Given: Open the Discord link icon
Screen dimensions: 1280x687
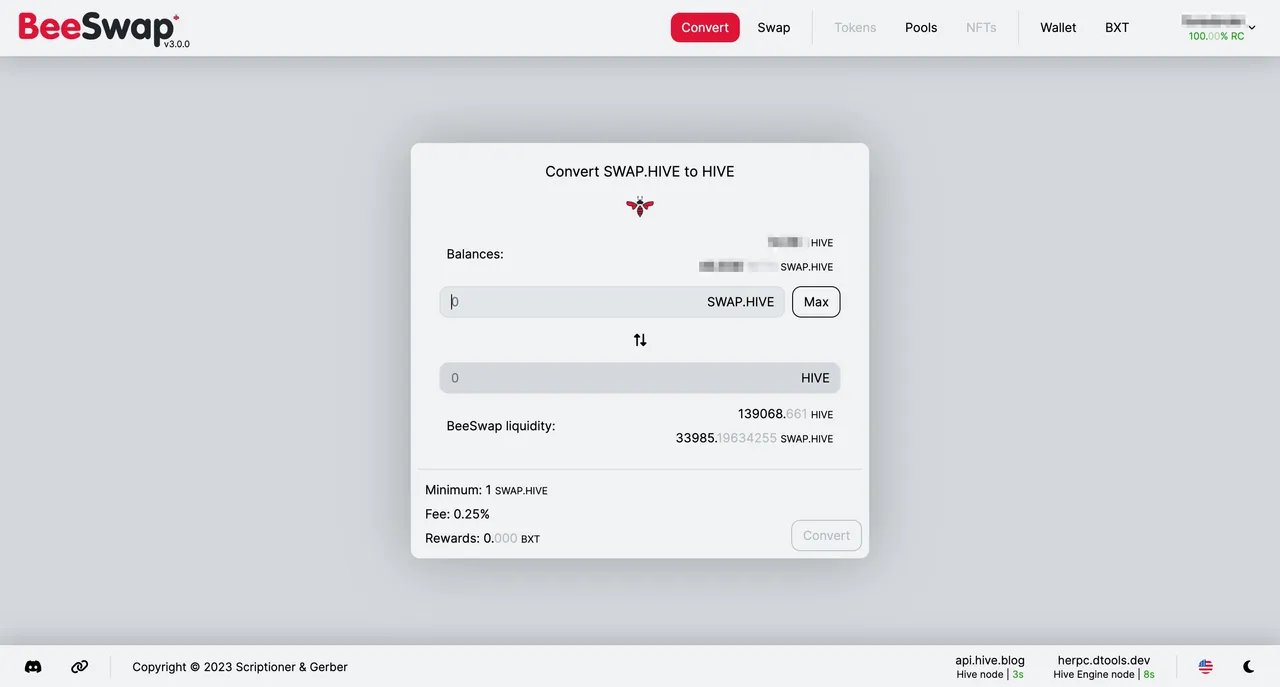Looking at the screenshot, I should (x=33, y=667).
